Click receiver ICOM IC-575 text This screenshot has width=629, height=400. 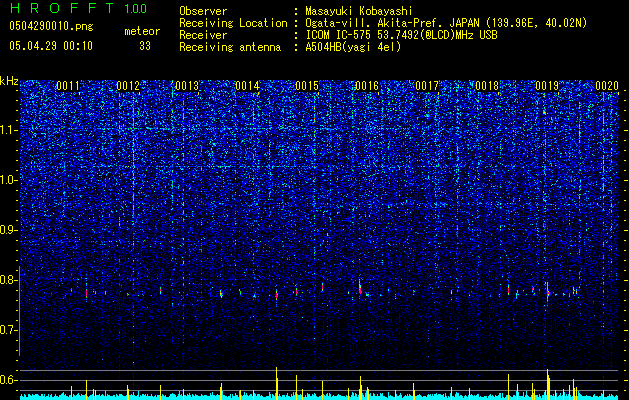pyautogui.click(x=401, y=35)
